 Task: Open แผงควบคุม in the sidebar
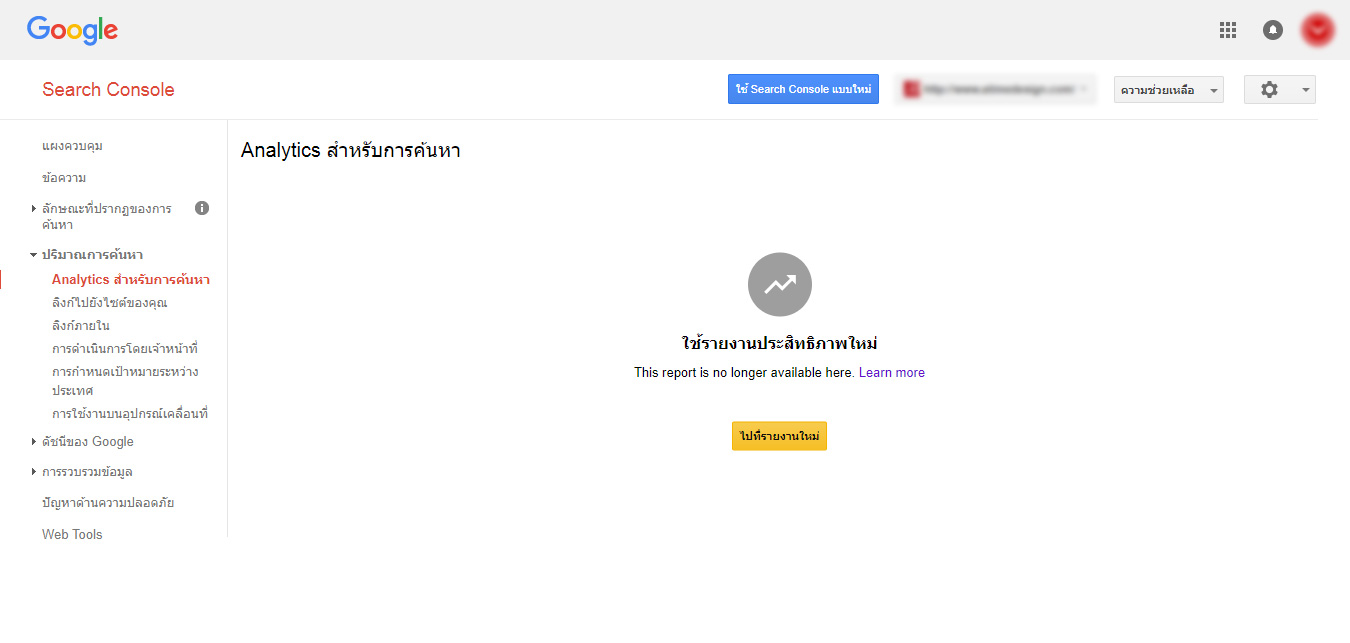click(72, 146)
